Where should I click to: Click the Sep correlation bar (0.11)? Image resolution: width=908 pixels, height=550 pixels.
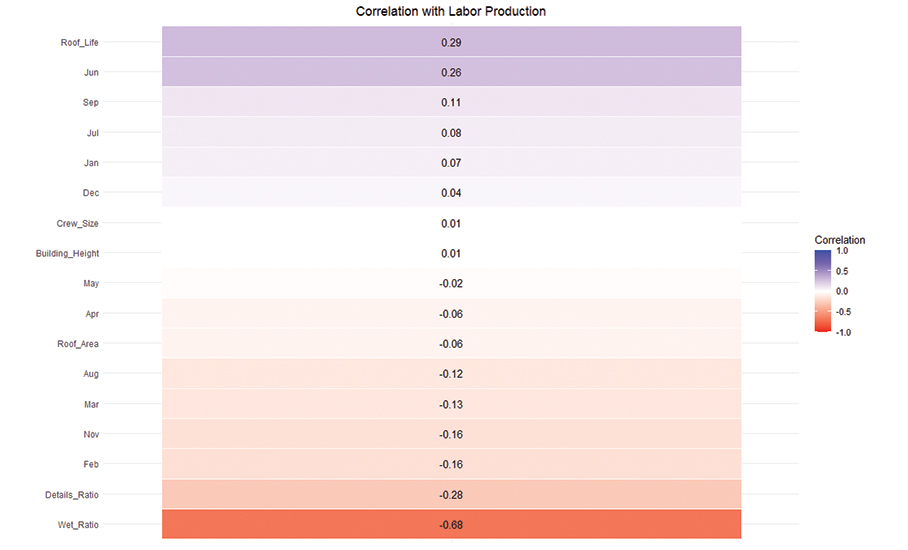tap(451, 103)
